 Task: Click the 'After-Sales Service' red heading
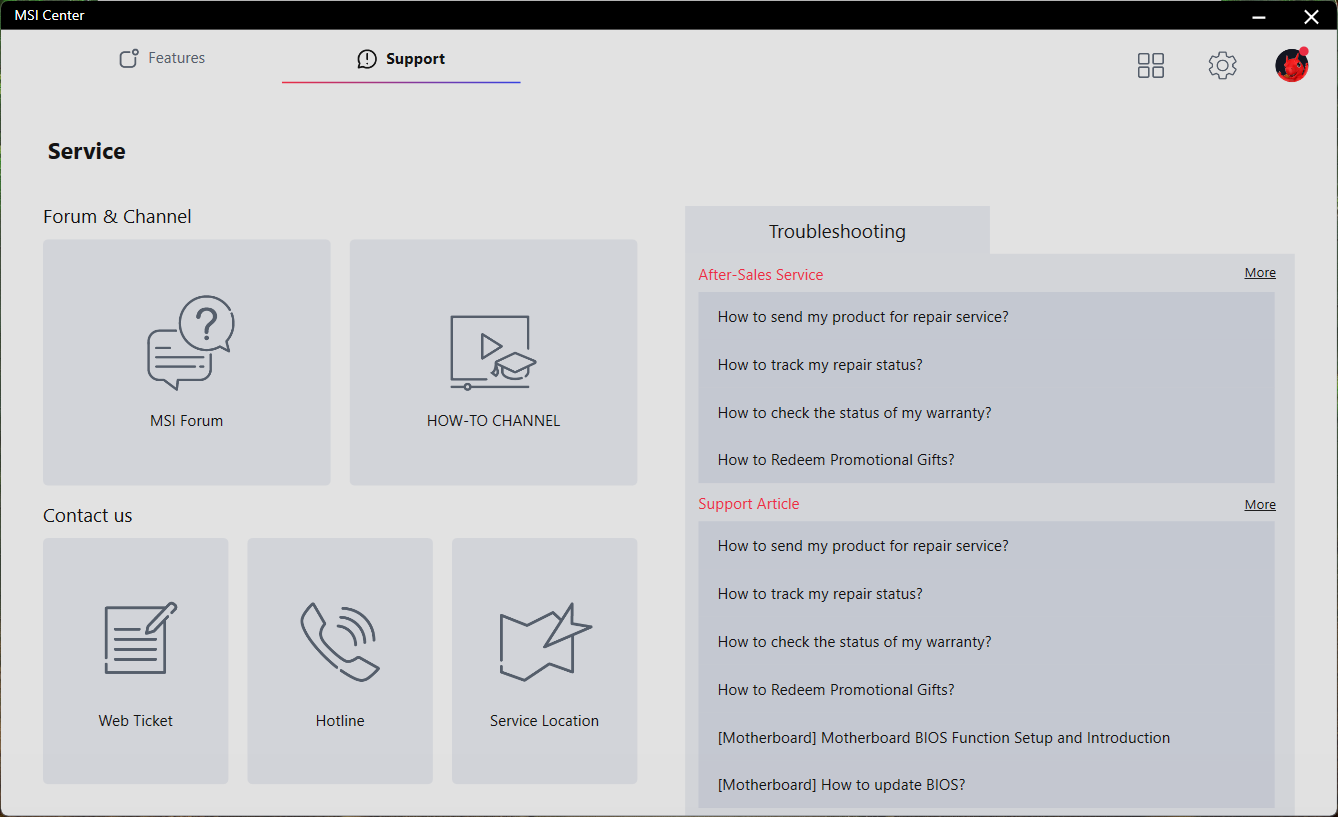tap(761, 275)
